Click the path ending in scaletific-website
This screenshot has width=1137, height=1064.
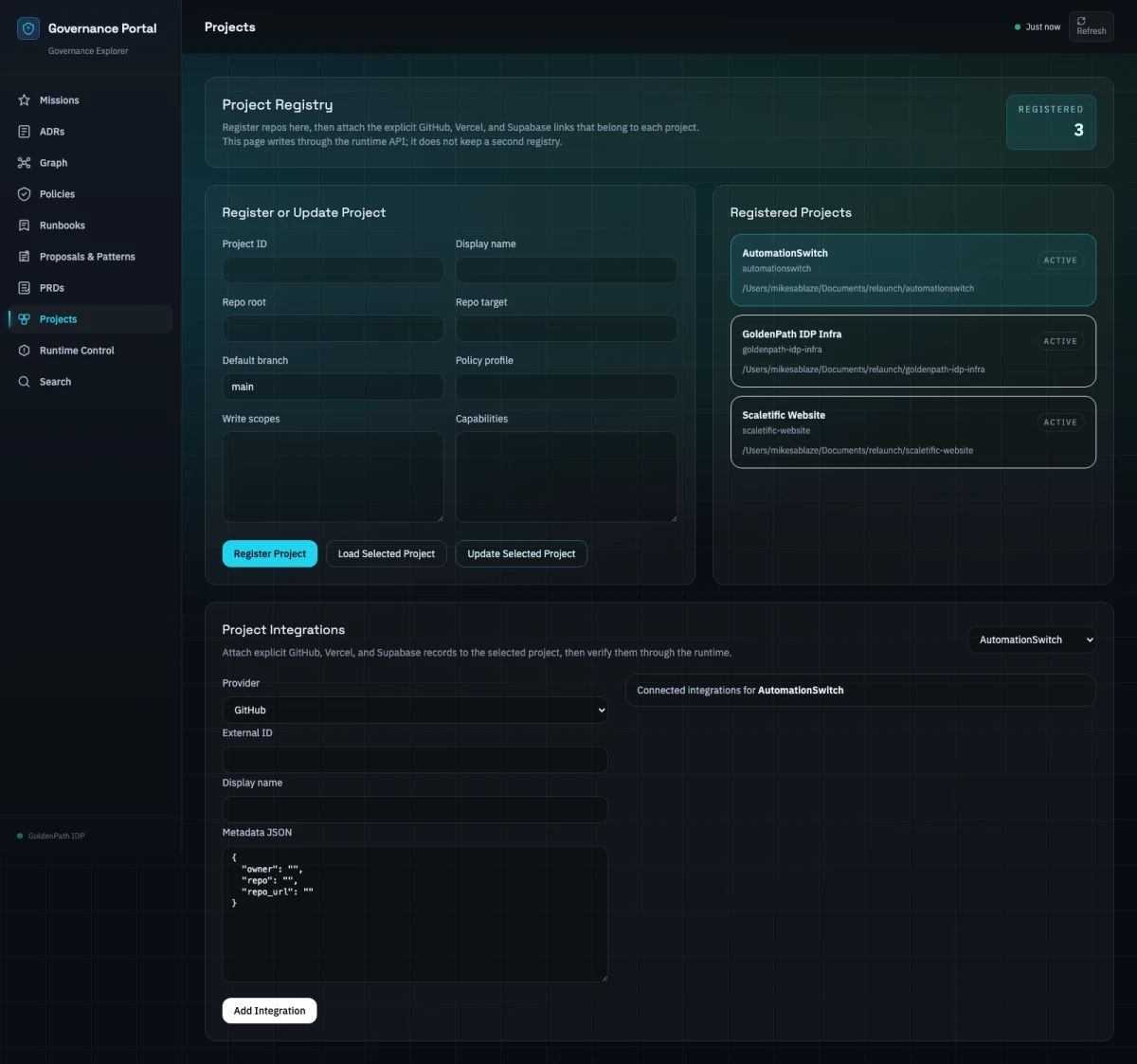coord(857,451)
